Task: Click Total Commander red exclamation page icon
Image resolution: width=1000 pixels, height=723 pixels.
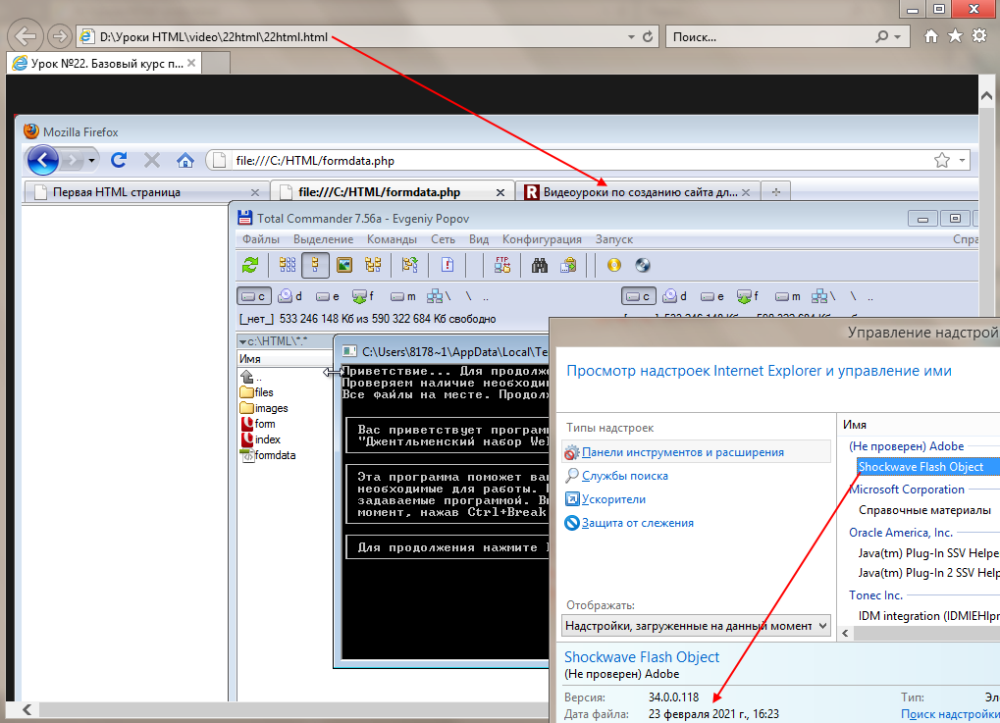Action: click(447, 265)
